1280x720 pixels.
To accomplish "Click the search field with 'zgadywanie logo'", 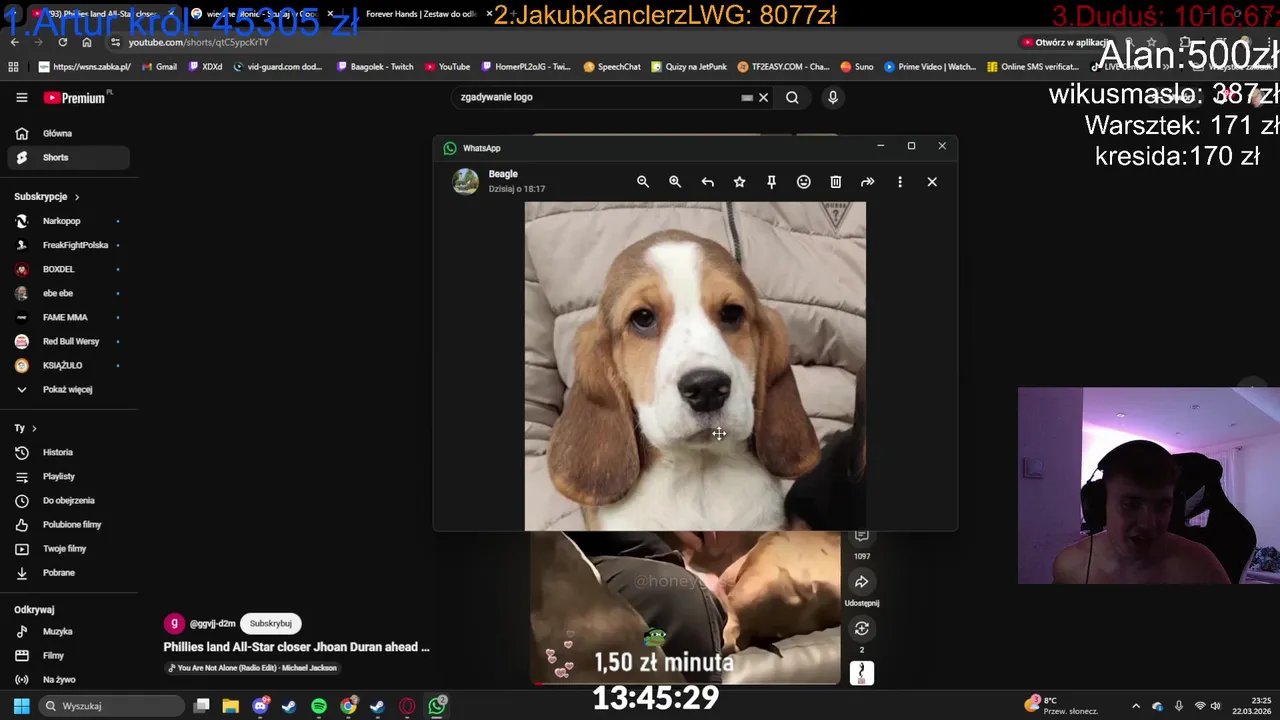I will tap(598, 97).
